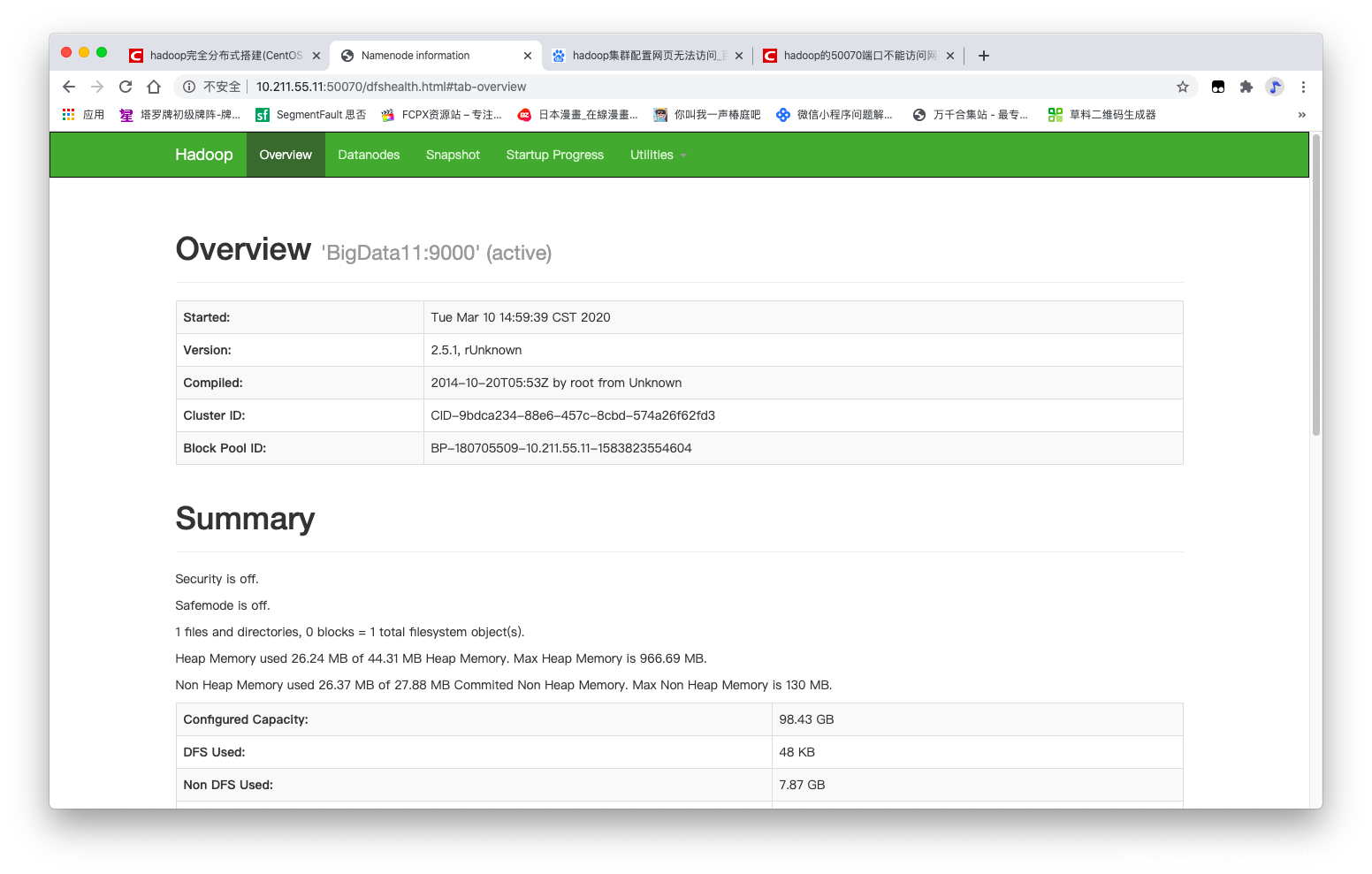Open the Chrome profile avatar
This screenshot has width=1372, height=874.
click(1275, 87)
